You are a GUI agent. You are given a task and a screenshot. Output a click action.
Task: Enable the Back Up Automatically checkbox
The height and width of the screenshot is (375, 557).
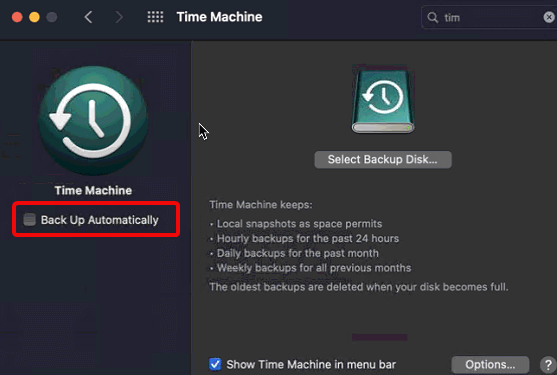click(29, 220)
